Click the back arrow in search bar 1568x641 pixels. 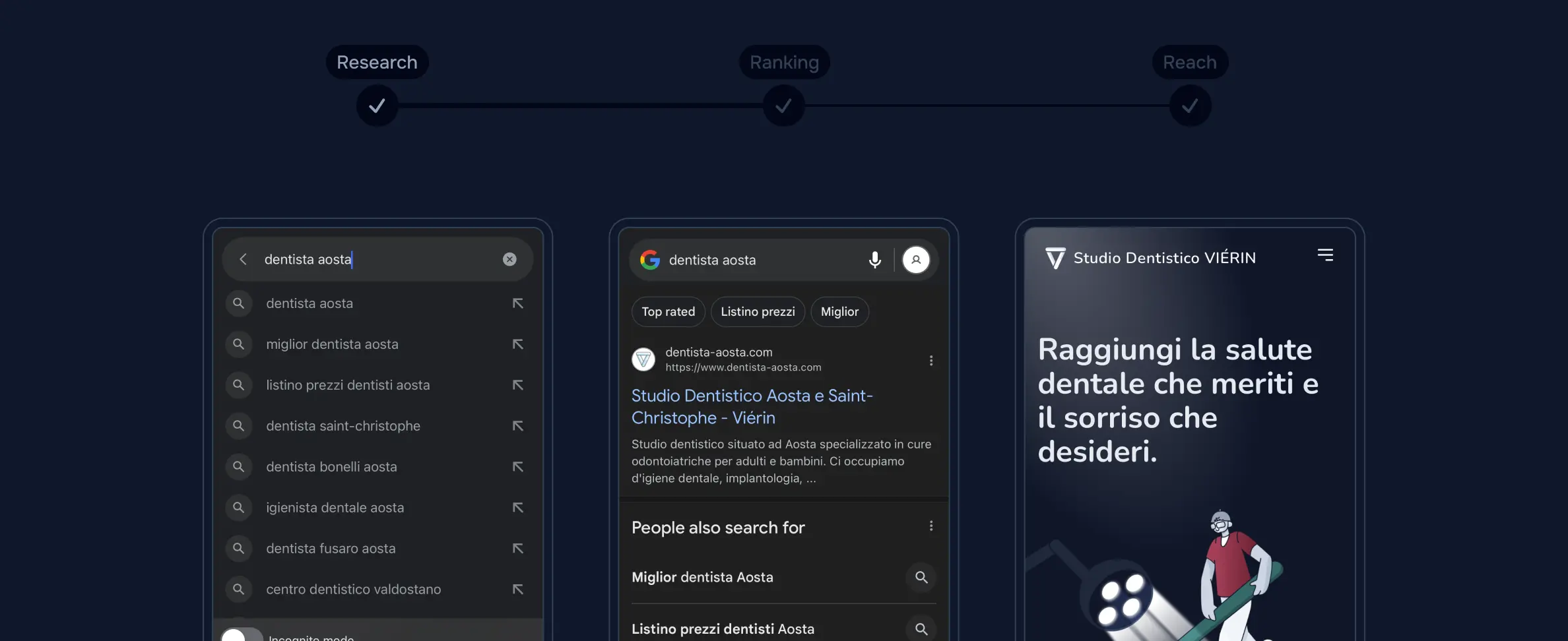pyautogui.click(x=243, y=259)
